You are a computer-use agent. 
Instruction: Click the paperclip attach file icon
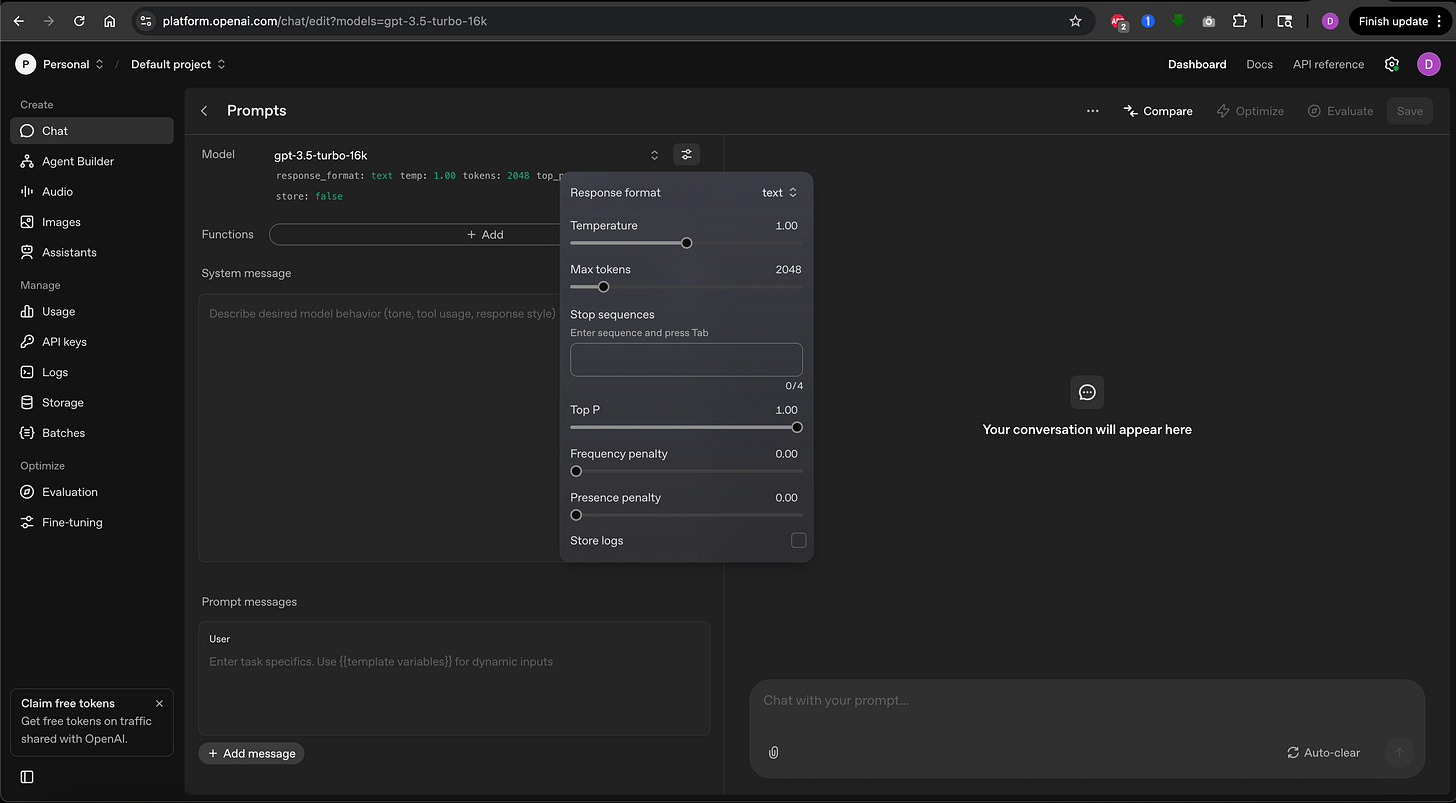coord(774,753)
